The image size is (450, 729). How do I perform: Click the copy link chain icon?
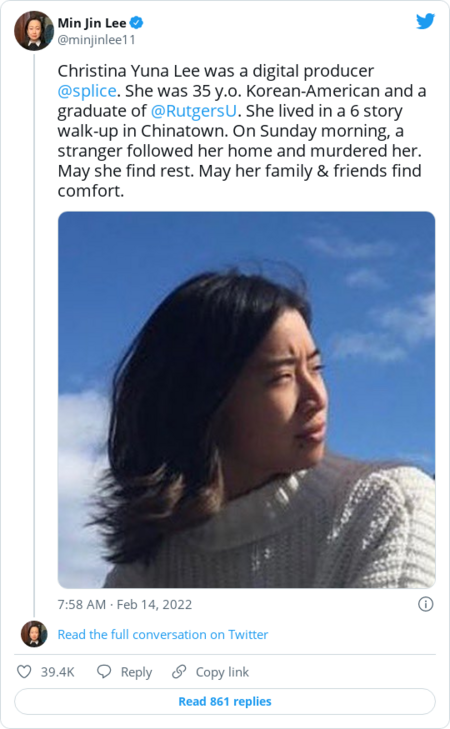tap(179, 671)
